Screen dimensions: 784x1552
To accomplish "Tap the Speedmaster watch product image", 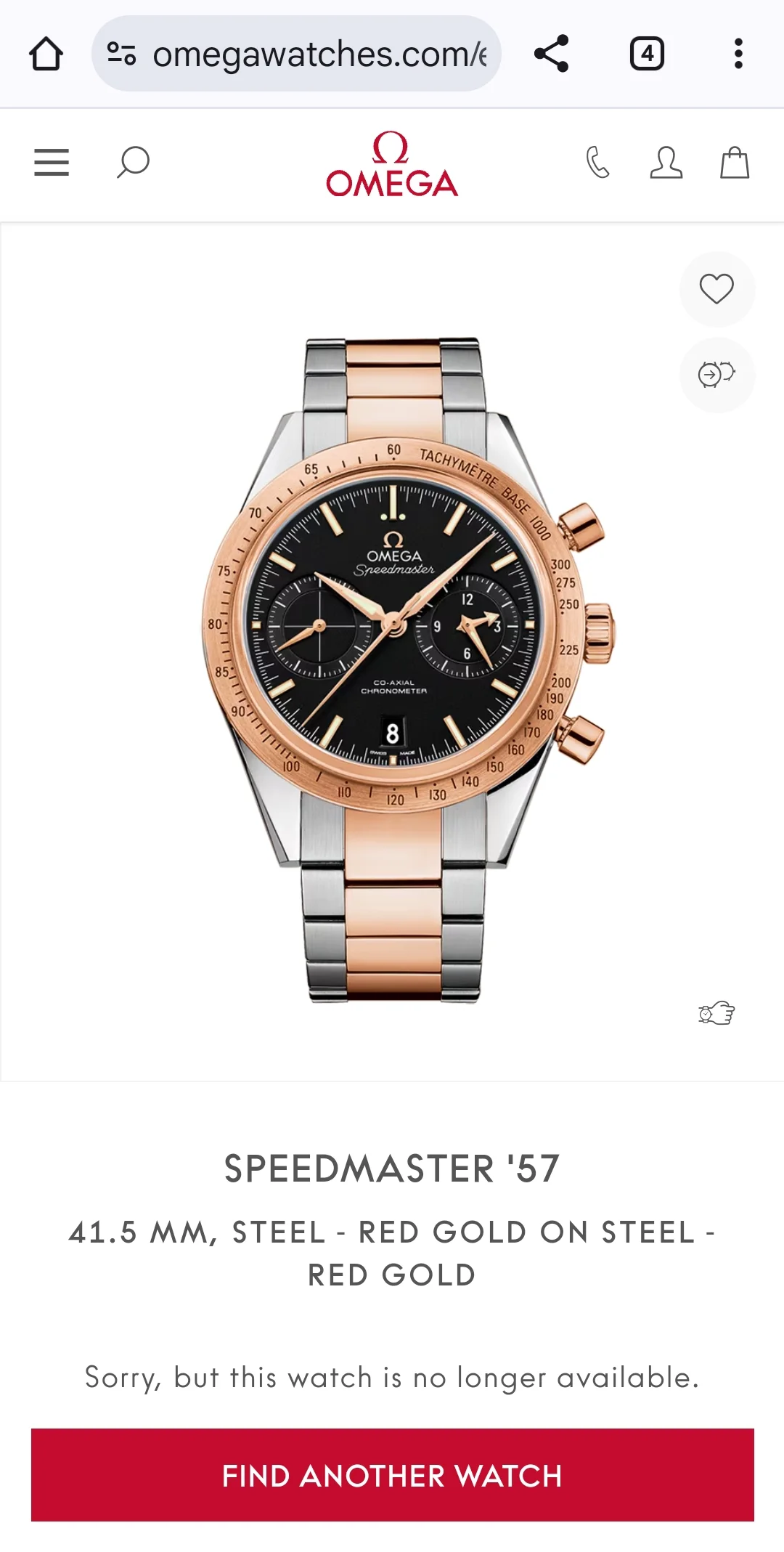I will pyautogui.click(x=407, y=670).
